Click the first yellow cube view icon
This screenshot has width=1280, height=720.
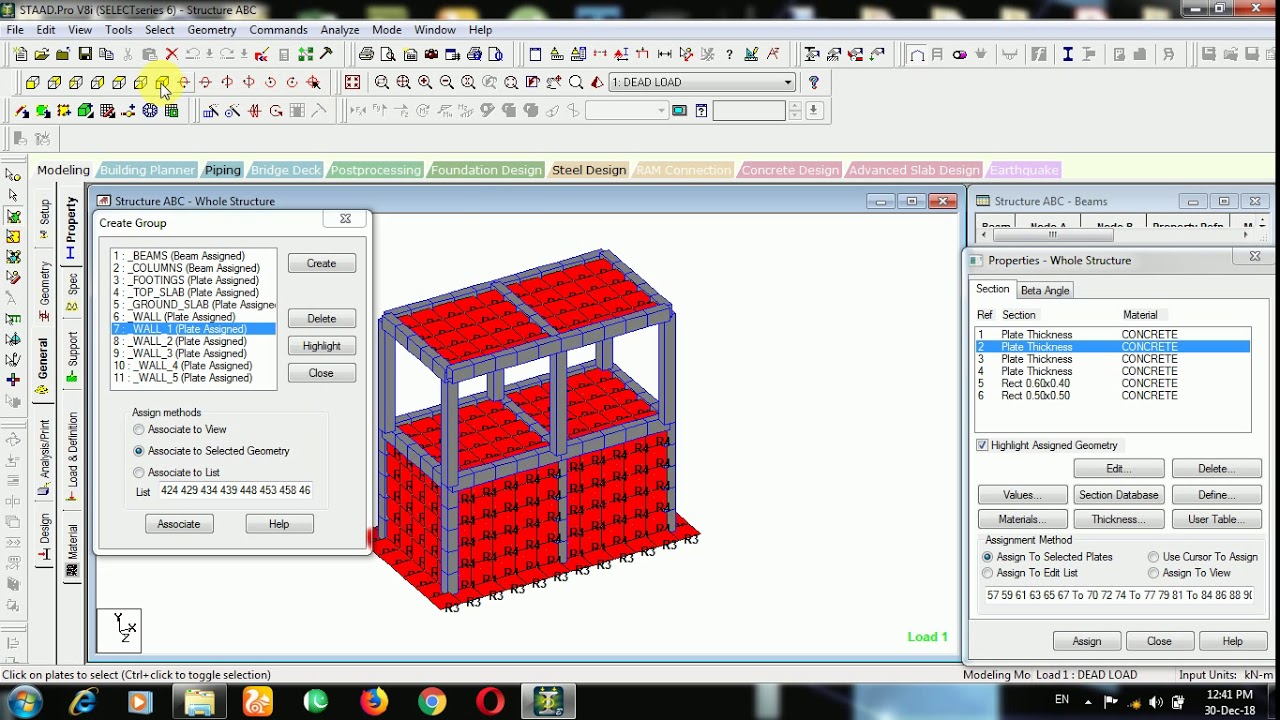point(33,82)
